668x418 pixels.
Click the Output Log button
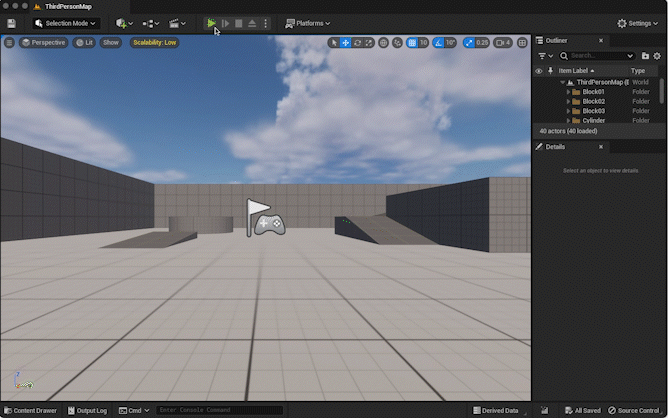click(88, 410)
